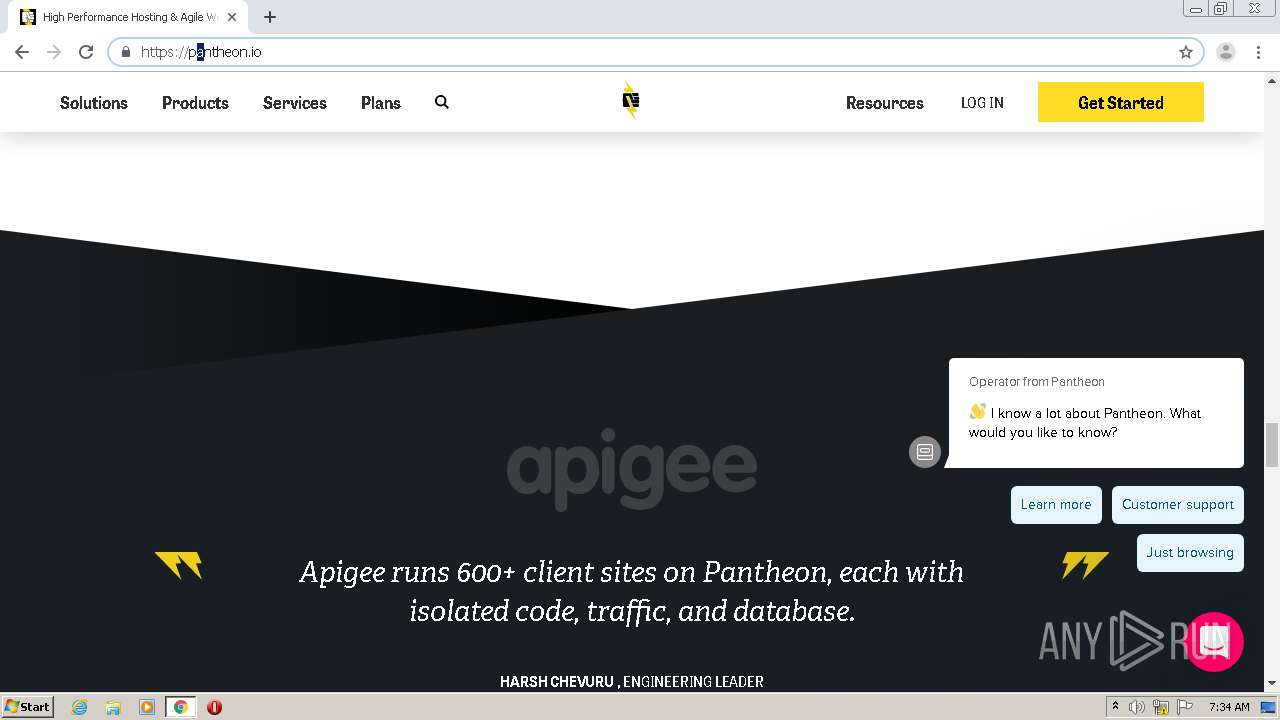1280x720 pixels.
Task: Bookmark this page with star icon
Action: point(1186,52)
